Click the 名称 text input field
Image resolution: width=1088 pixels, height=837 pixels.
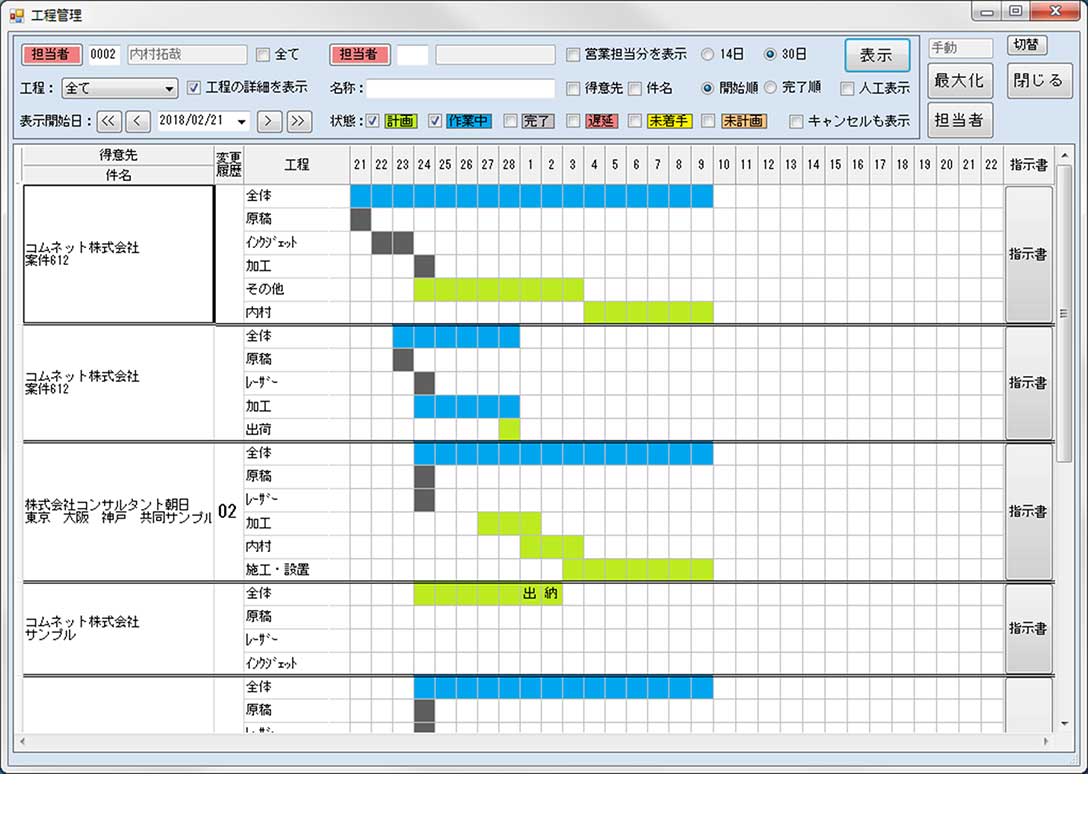pos(461,88)
